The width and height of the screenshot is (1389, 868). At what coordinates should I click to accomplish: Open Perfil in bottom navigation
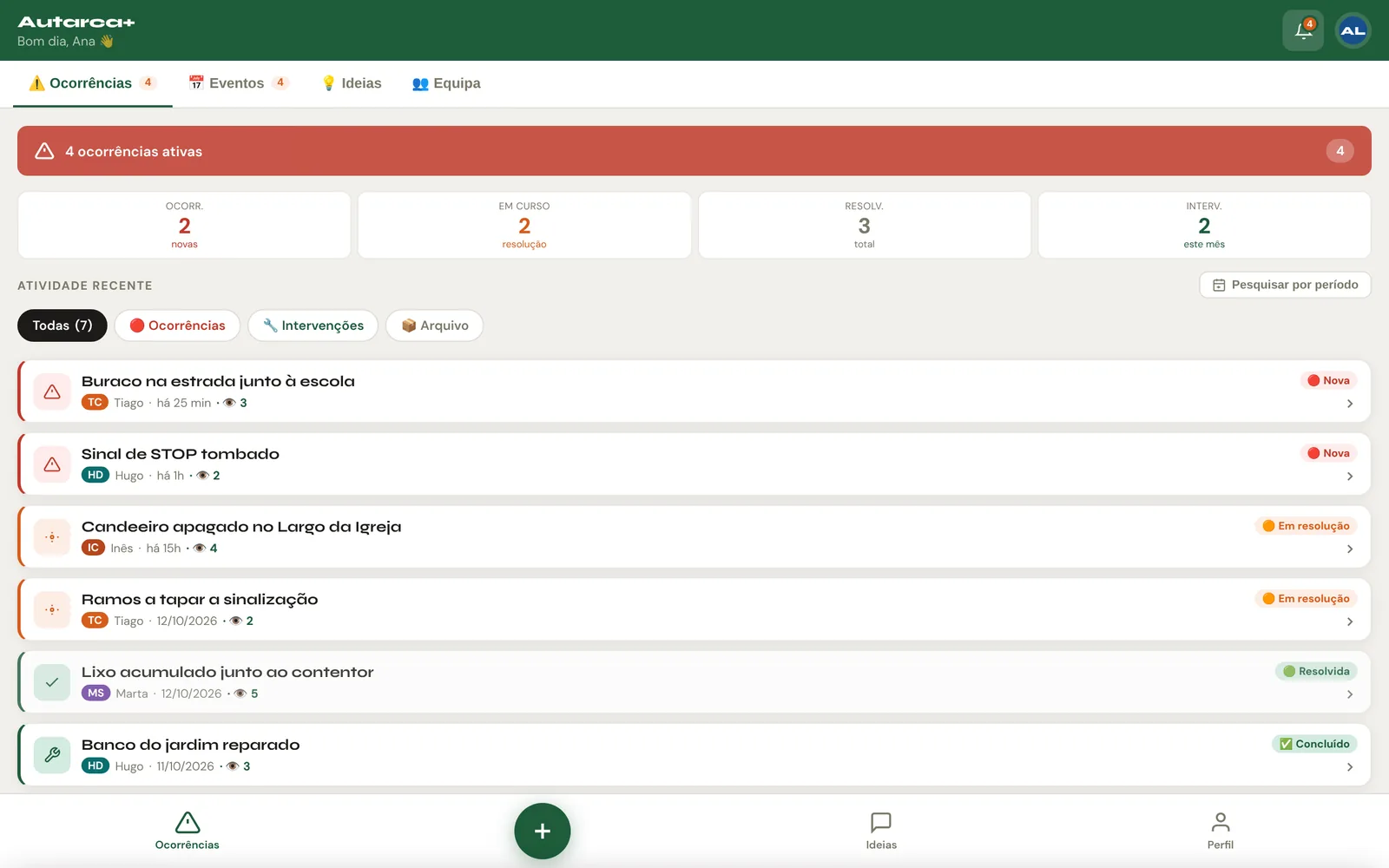coord(1220,831)
